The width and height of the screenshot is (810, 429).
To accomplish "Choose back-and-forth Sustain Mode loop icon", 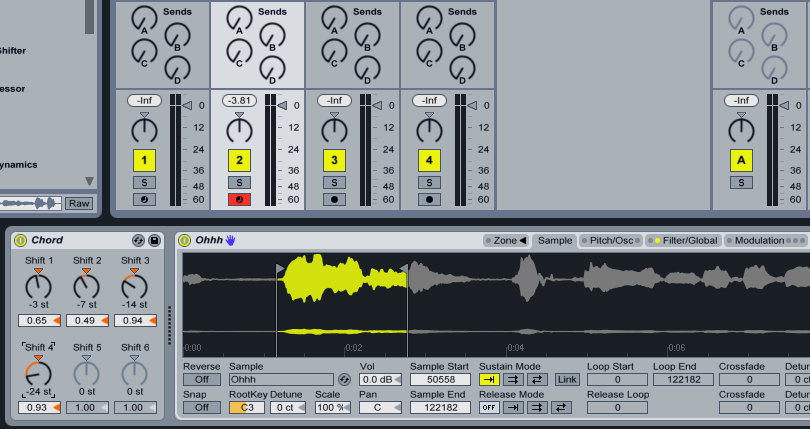I will (539, 380).
